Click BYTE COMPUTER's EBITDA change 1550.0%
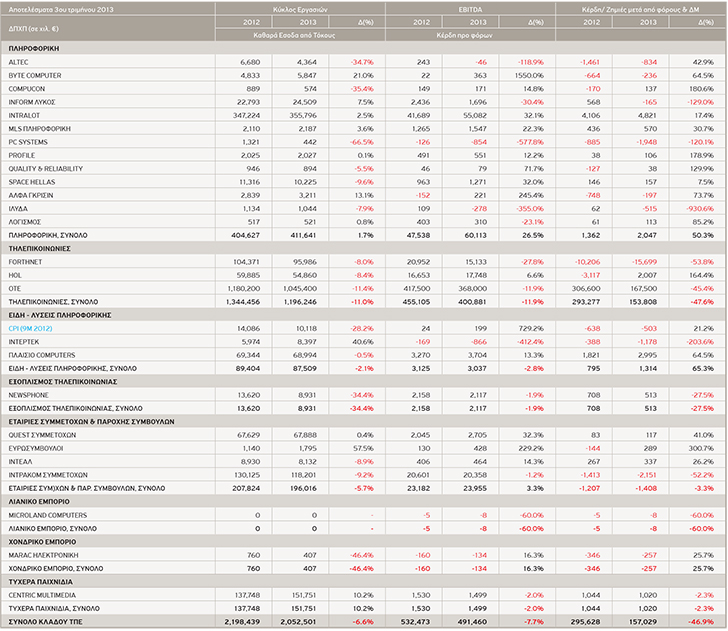This screenshot has width=728, height=631. click(529, 75)
